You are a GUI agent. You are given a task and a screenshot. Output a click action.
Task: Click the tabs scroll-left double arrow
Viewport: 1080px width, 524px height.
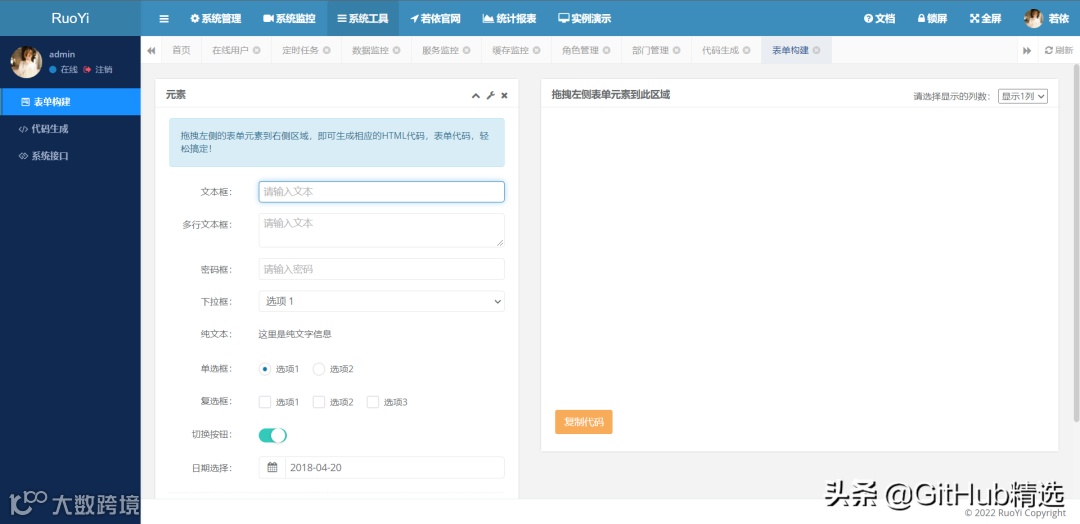click(x=151, y=50)
